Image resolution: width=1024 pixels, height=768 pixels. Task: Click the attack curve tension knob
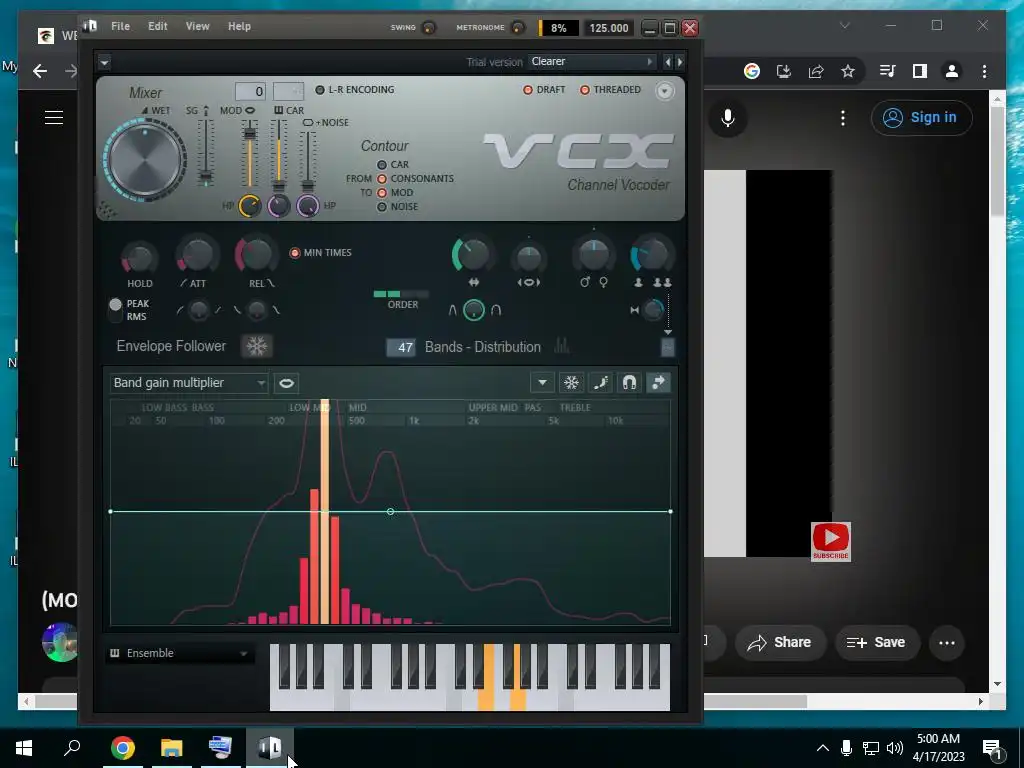(x=199, y=310)
